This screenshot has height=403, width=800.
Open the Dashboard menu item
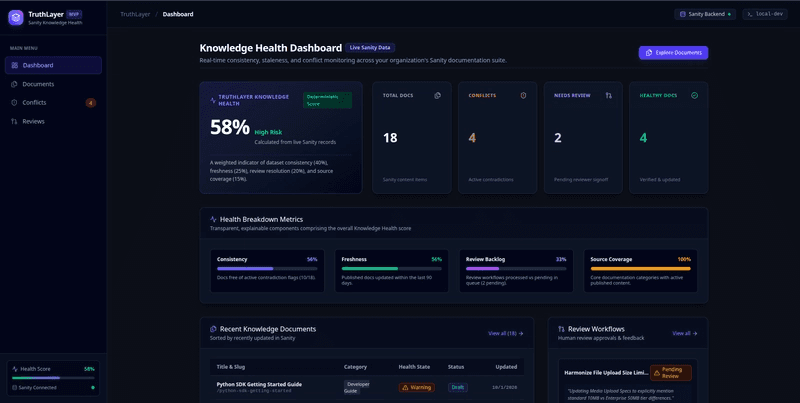[53, 65]
